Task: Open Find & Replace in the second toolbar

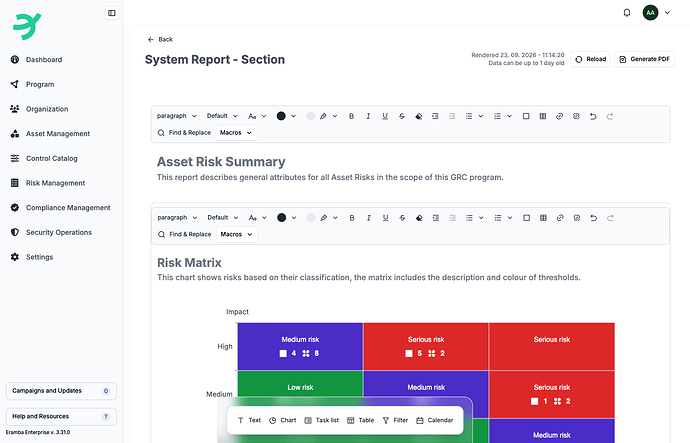Action: (x=185, y=234)
